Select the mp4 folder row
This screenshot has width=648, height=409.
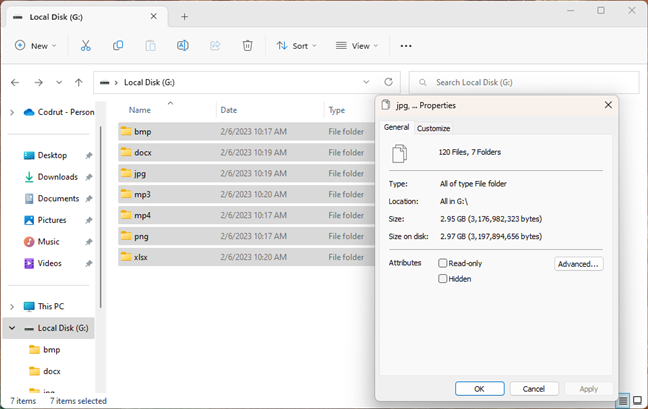pyautogui.click(x=246, y=215)
